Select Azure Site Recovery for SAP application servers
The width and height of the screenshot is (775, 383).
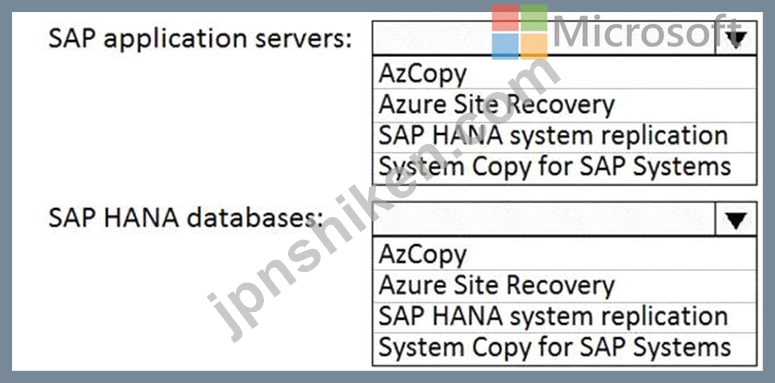click(x=564, y=105)
